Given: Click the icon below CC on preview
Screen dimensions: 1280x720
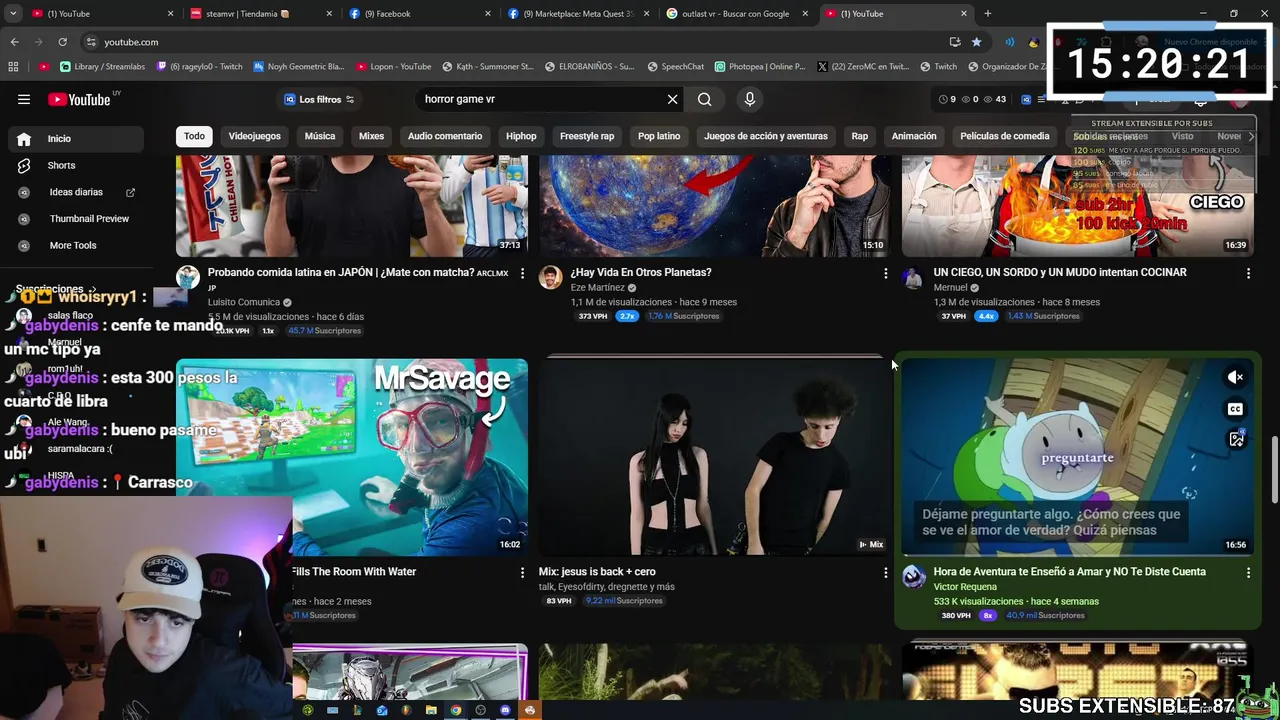Looking at the screenshot, I should (x=1236, y=439).
